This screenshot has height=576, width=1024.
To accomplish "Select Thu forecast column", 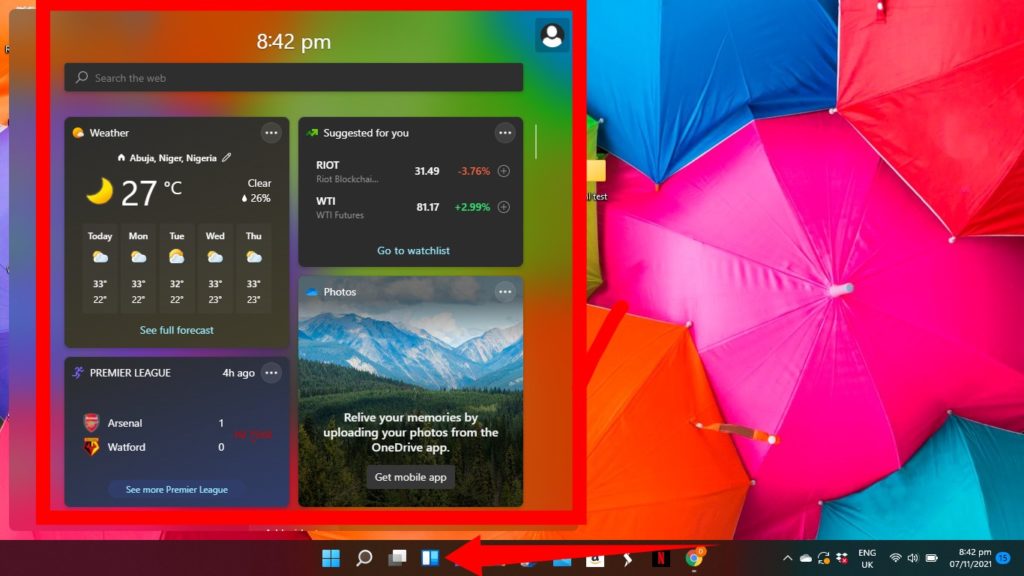I will coord(253,268).
